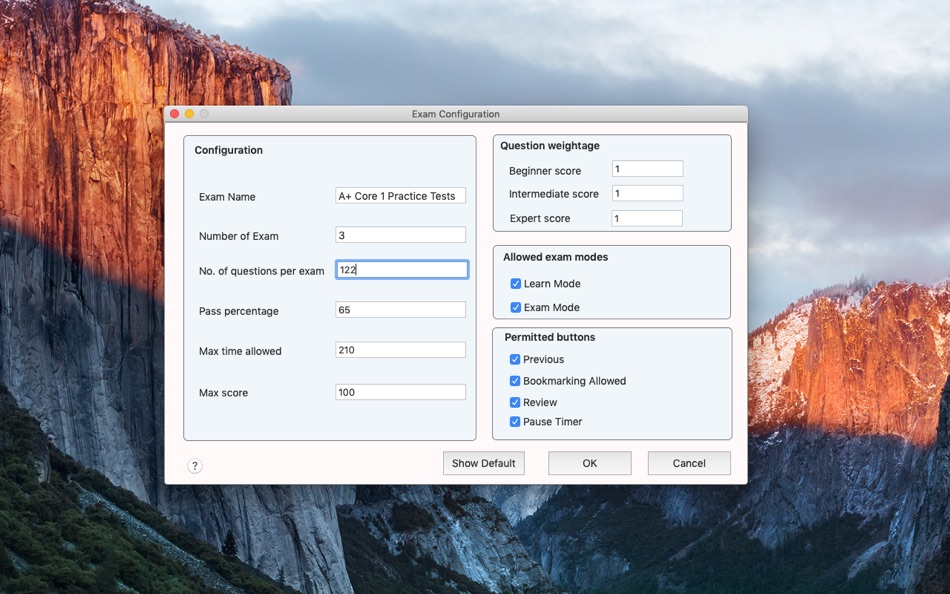Focus the Max score input field
Screen dimensions: 950x594
click(x=400, y=392)
